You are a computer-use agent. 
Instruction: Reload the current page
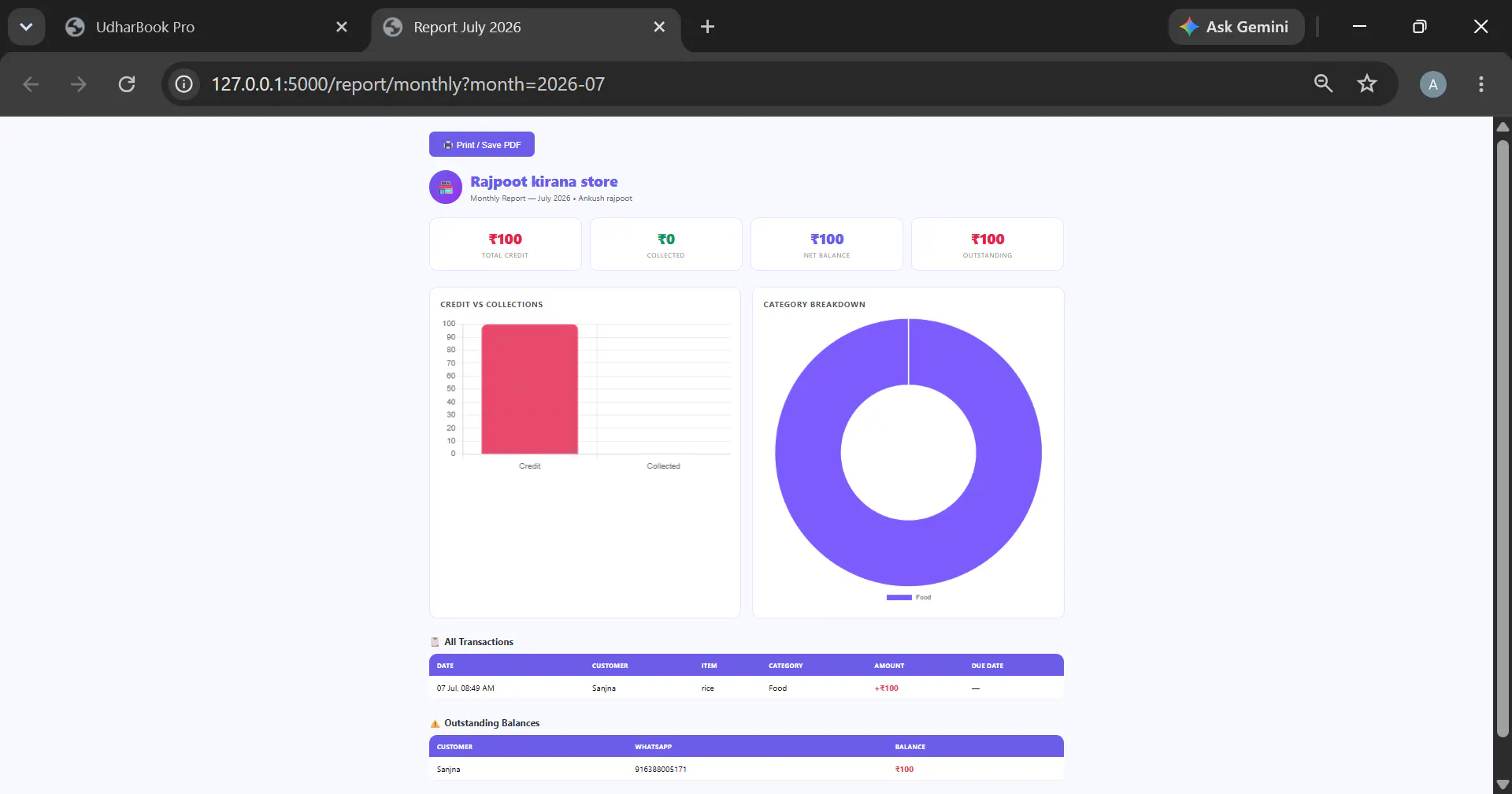127,84
